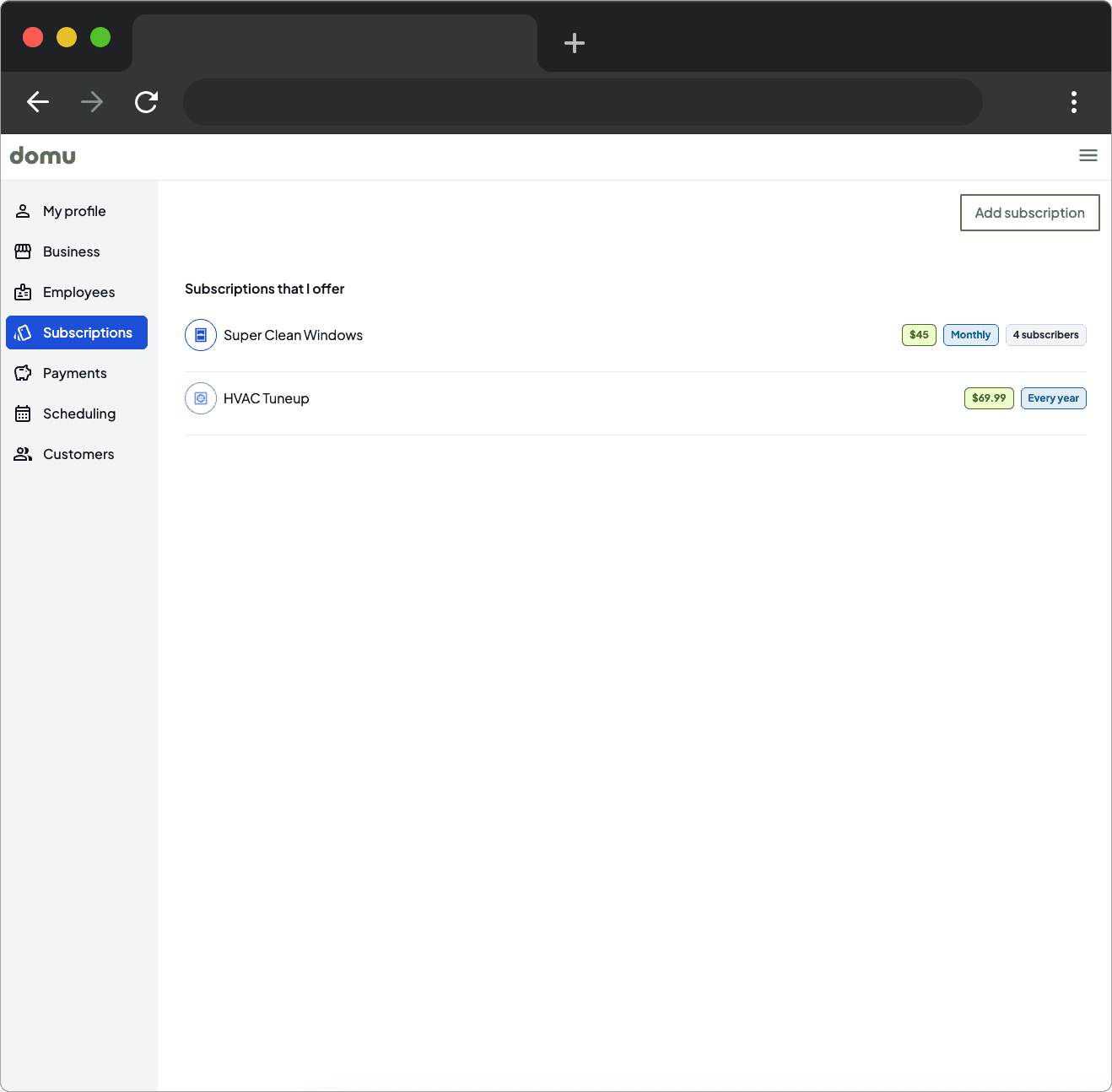The width and height of the screenshot is (1112, 1092).
Task: Click the Scheduling calendar icon
Action: click(x=23, y=414)
